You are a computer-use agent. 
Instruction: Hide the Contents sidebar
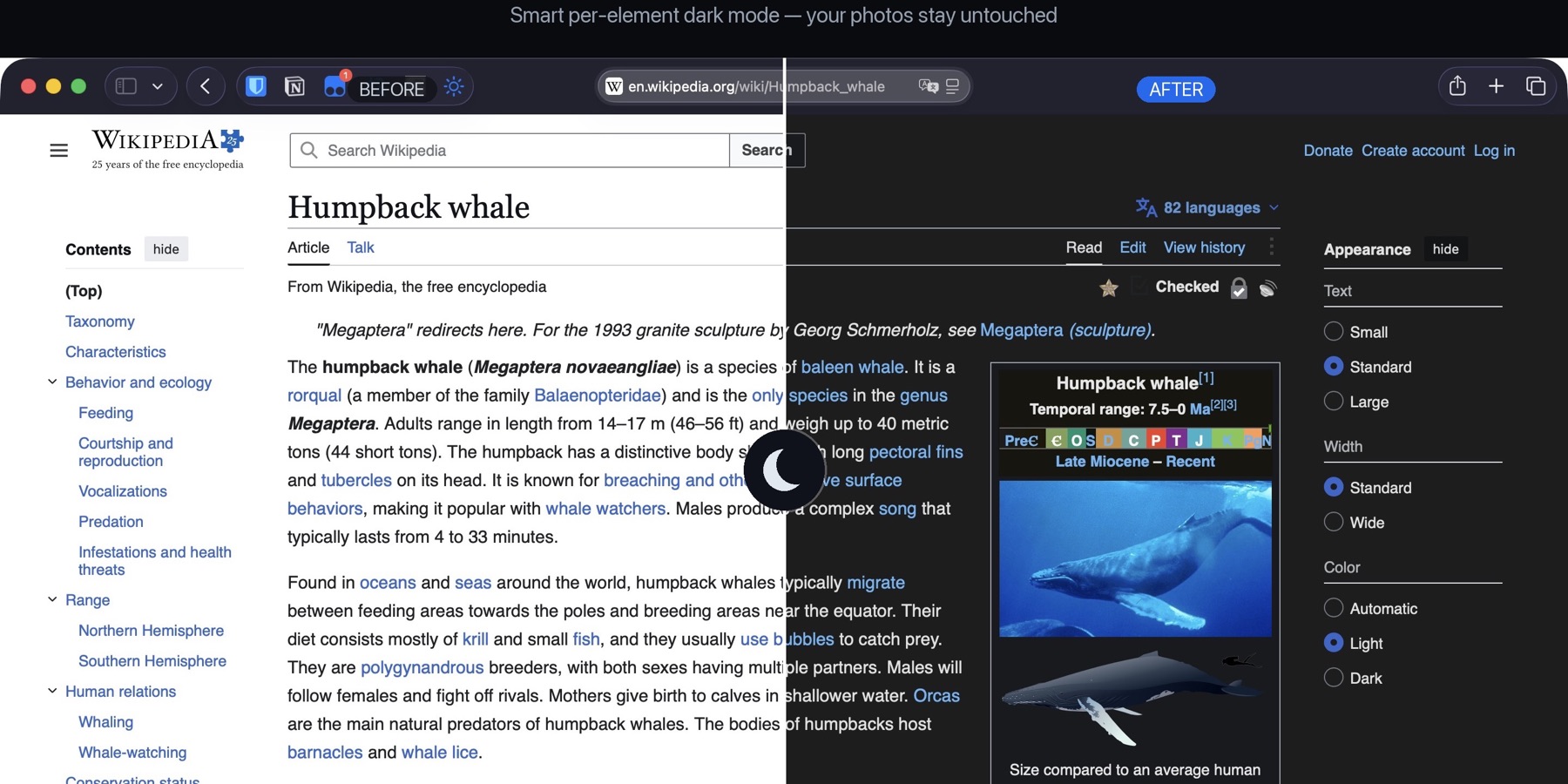click(166, 249)
